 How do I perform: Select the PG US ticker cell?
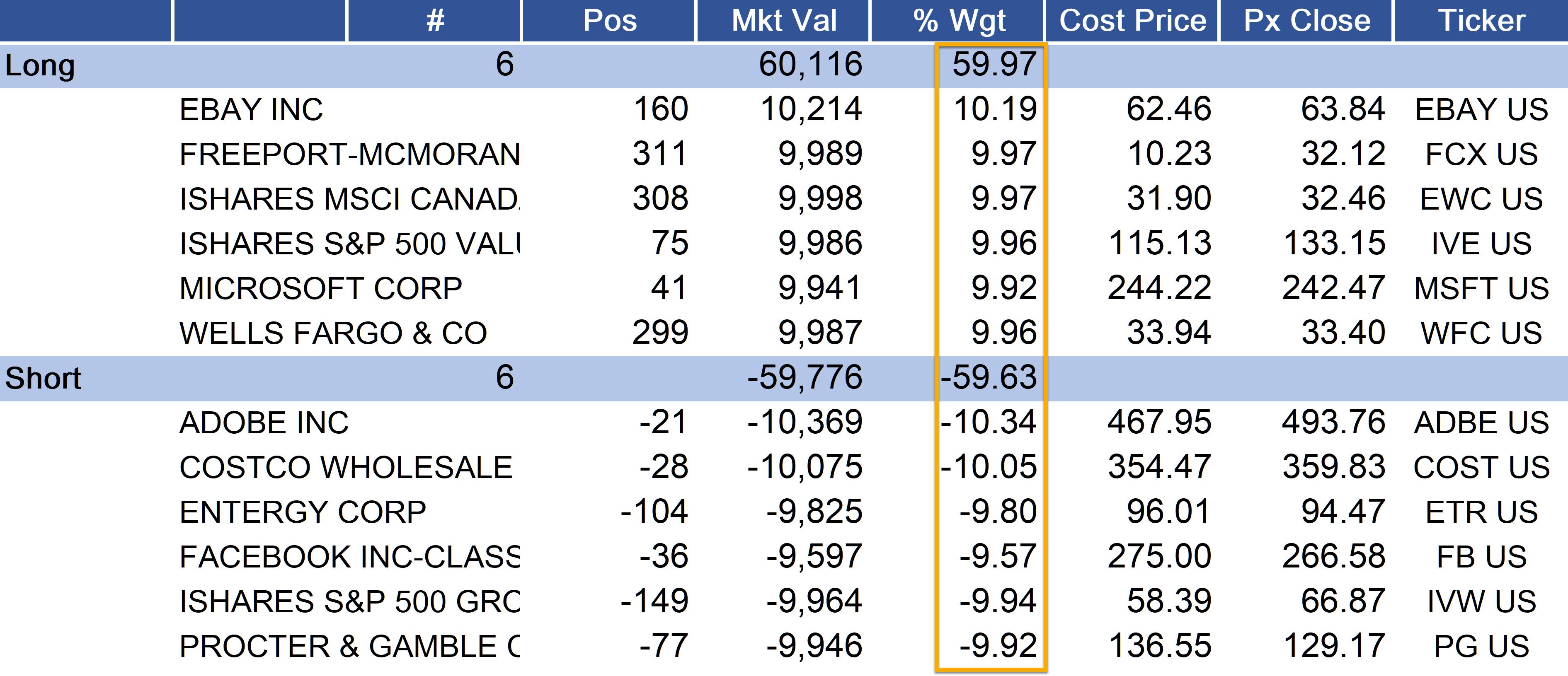[1481, 646]
